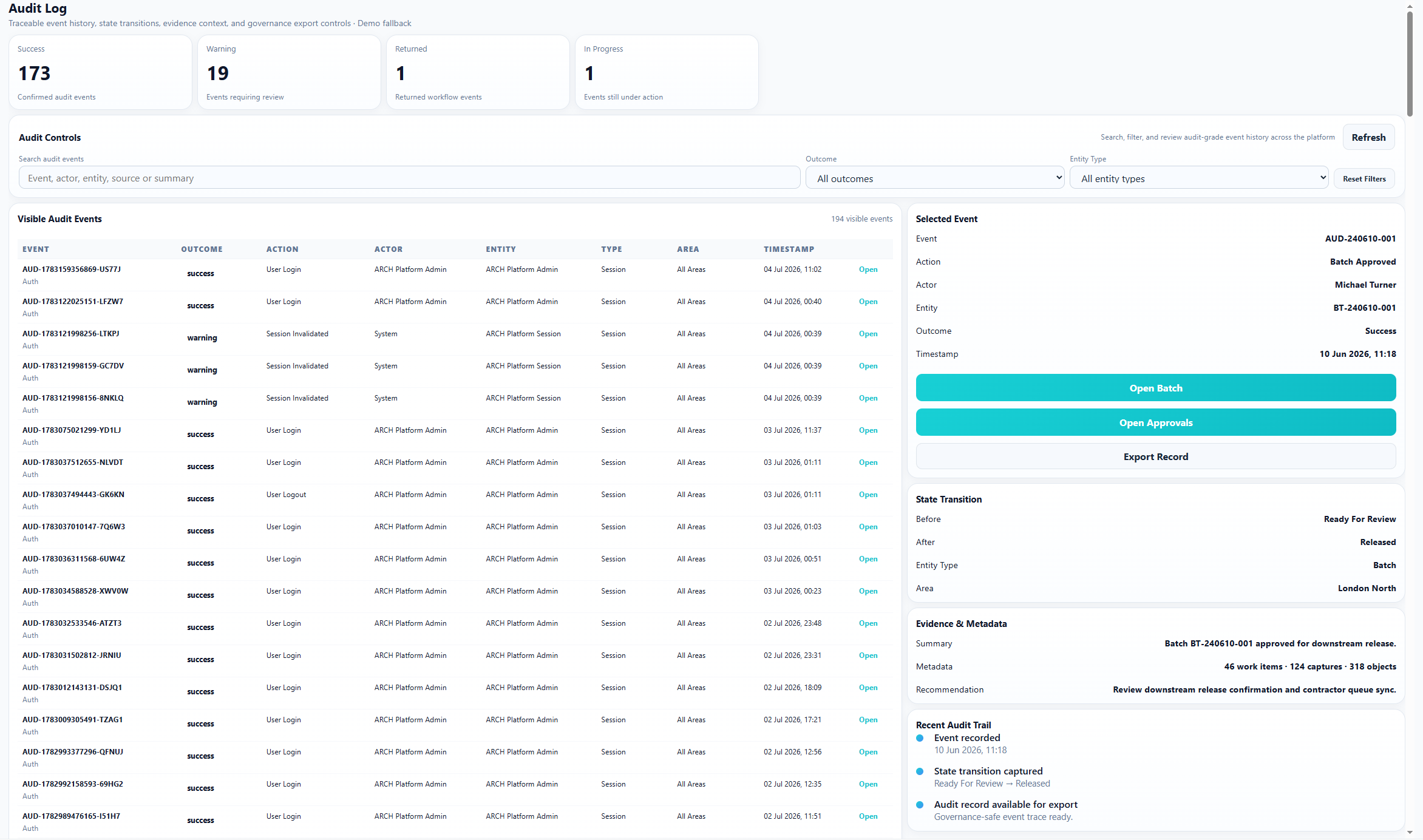Click 'State transition captured' trail entry
The image size is (1423, 840).
[988, 771]
